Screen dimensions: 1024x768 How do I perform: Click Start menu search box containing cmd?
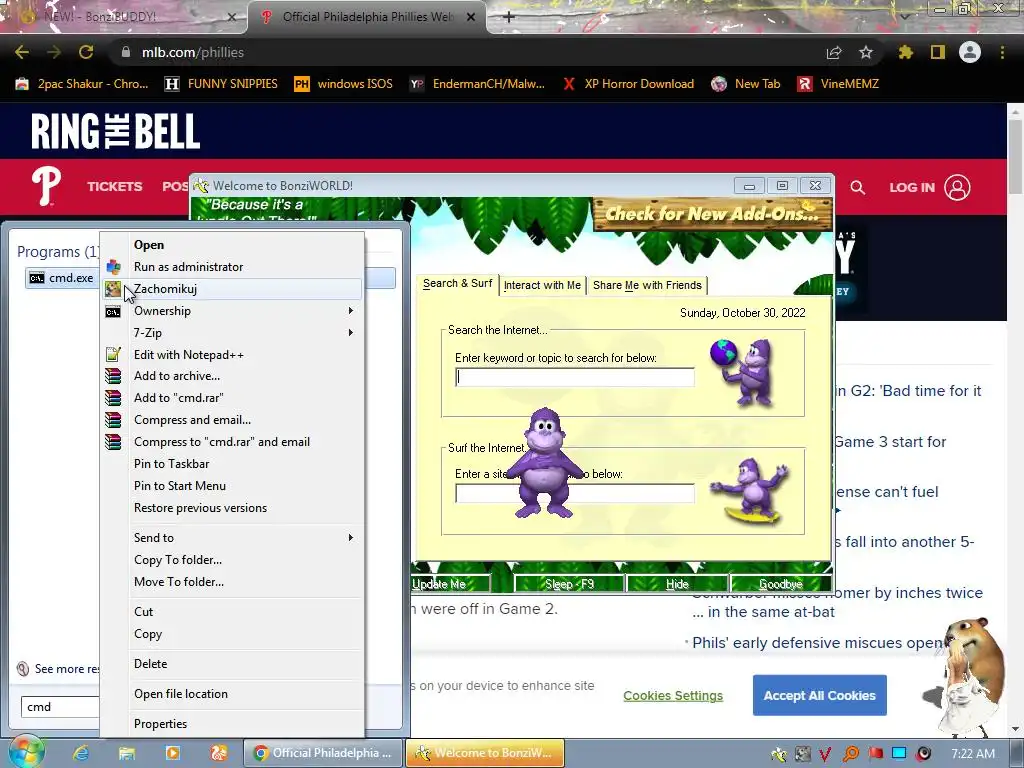click(x=60, y=707)
